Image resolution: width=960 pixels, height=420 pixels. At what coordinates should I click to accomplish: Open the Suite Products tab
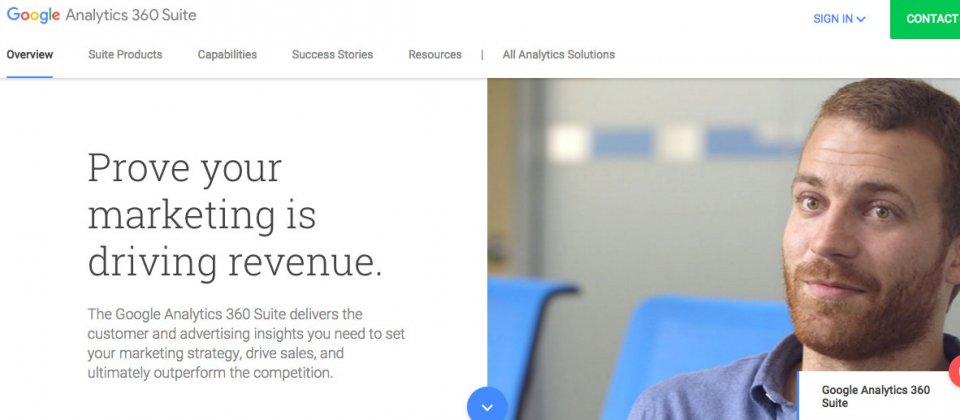pos(125,54)
